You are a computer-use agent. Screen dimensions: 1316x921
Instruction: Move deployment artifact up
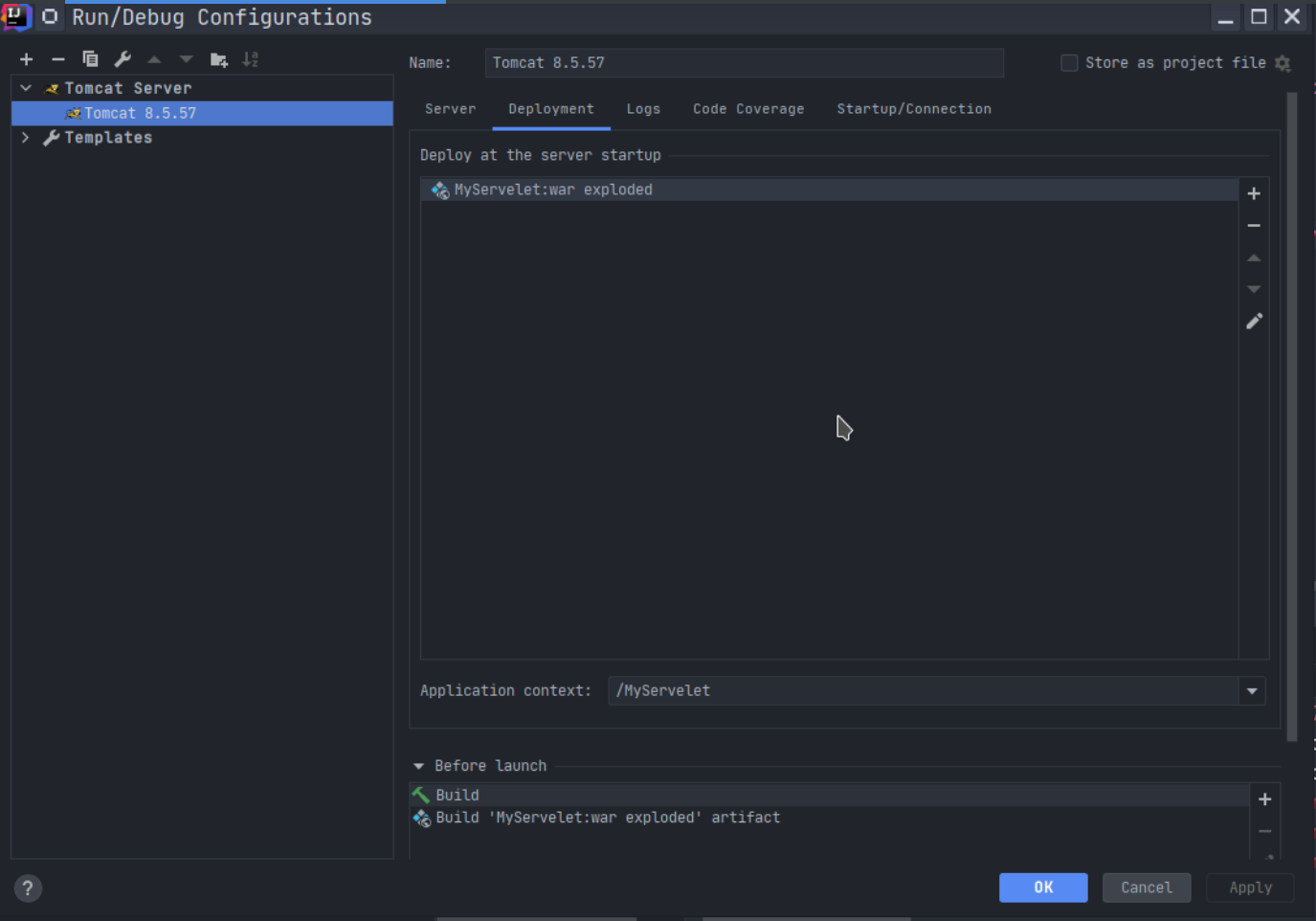[1254, 258]
